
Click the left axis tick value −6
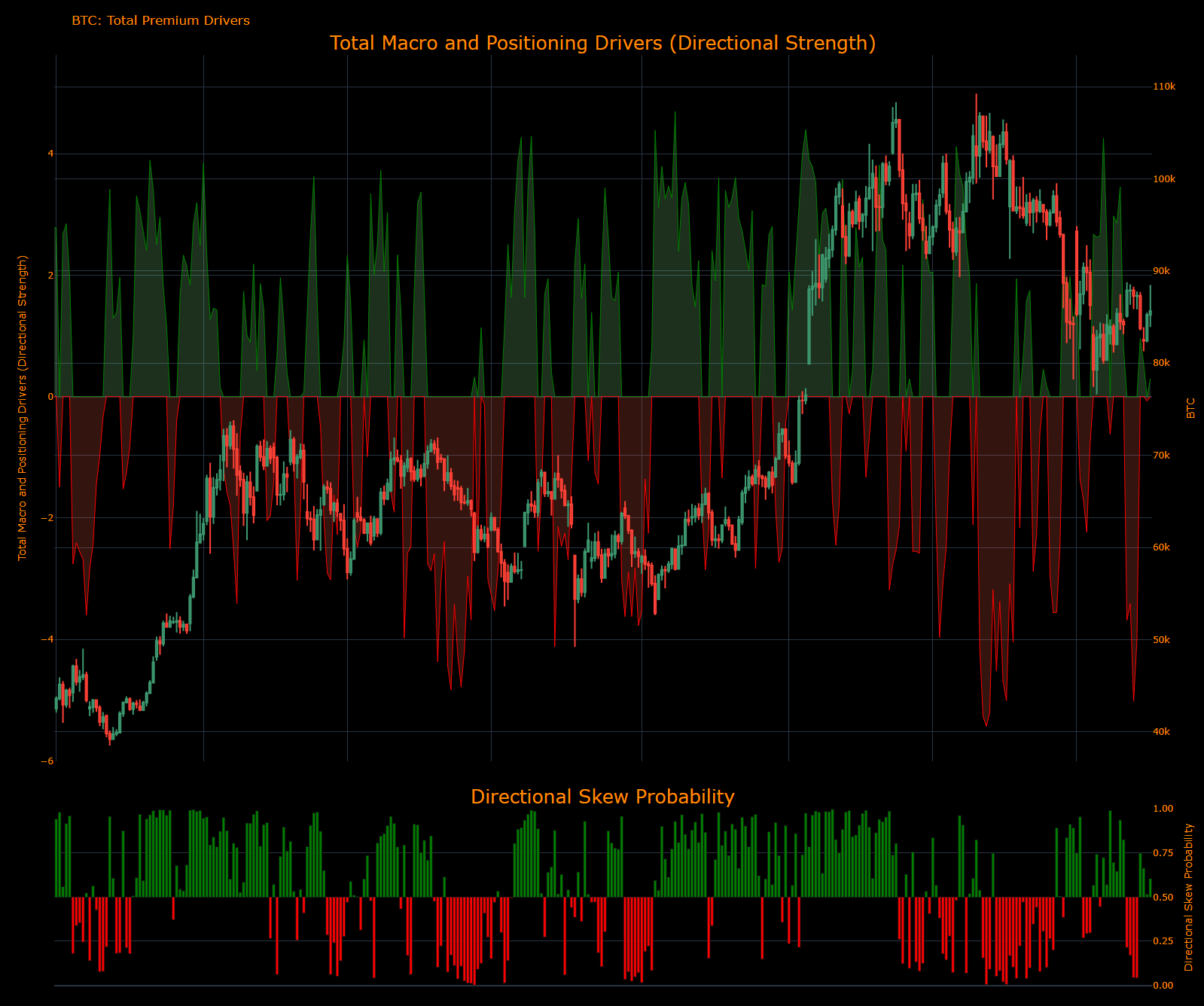tap(47, 761)
